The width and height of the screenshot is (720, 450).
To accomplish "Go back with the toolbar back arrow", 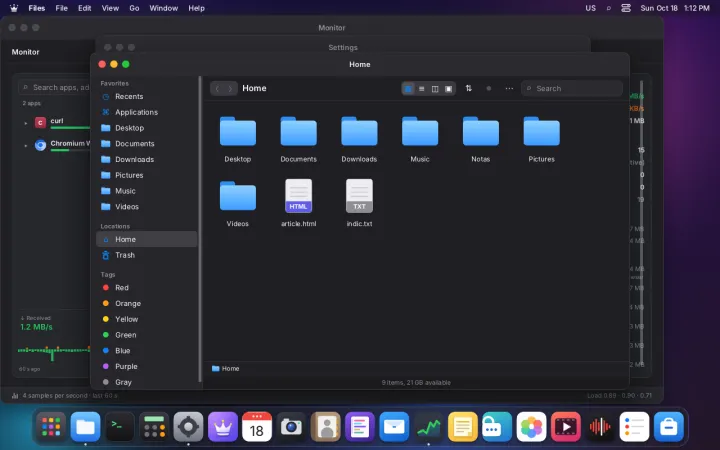I will 217,89.
